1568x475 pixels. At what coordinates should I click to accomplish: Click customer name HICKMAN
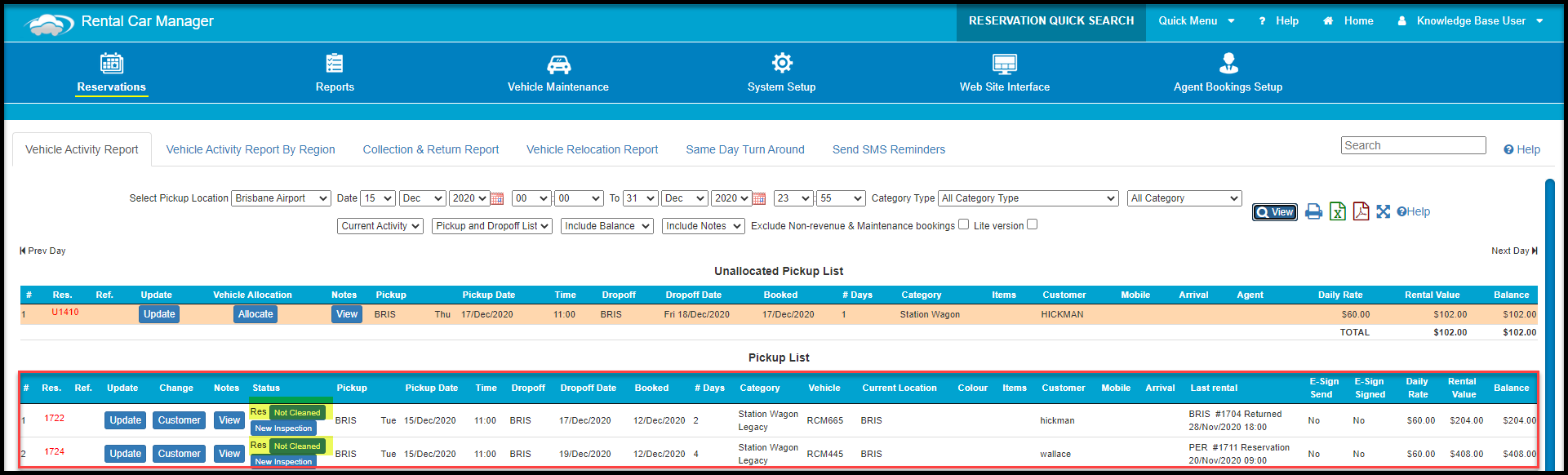[x=1062, y=314]
